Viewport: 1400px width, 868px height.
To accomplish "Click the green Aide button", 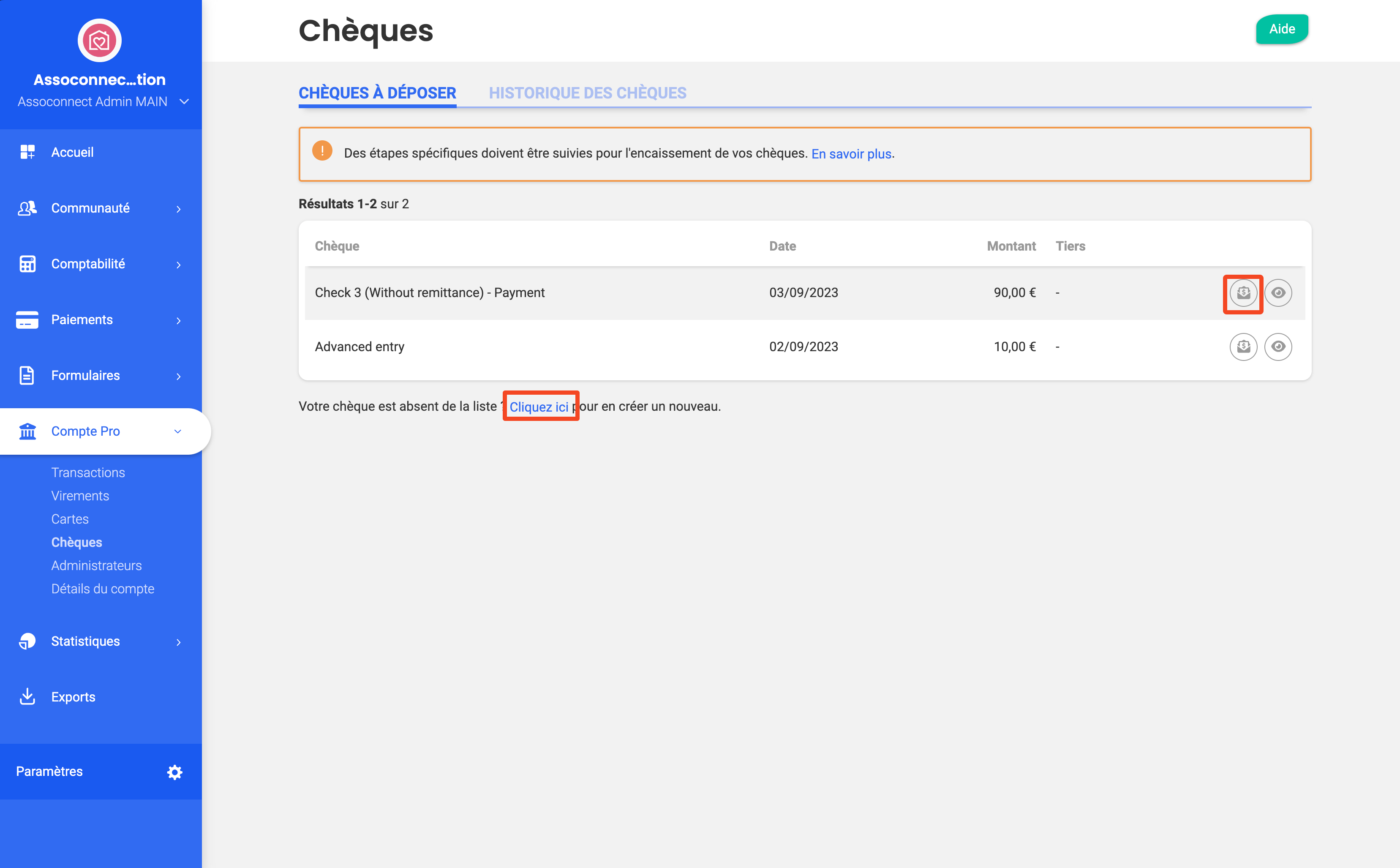I will (x=1282, y=29).
